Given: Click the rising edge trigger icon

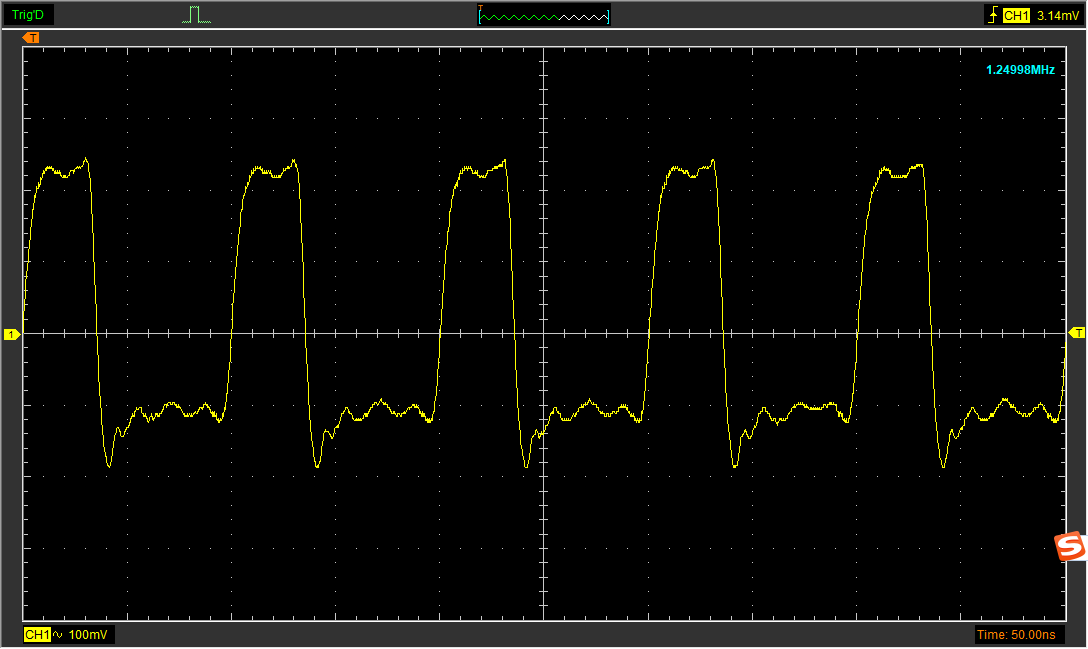Looking at the screenshot, I should pyautogui.click(x=992, y=16).
